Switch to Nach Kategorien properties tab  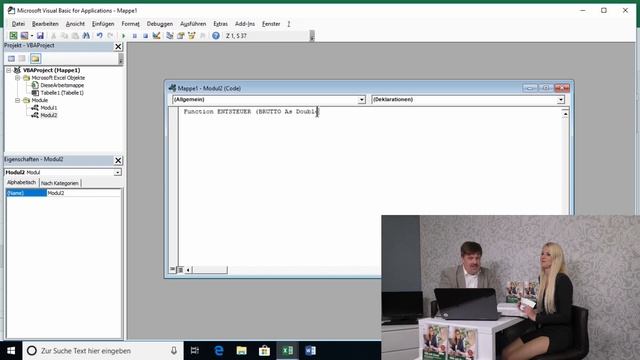[x=60, y=183]
